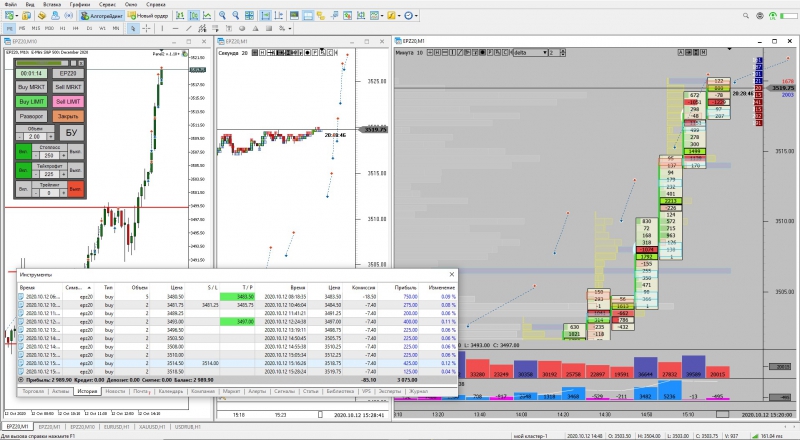The width and height of the screenshot is (800, 440).
Task: Disable Стоплосс with Выкл. button
Action: click(76, 152)
